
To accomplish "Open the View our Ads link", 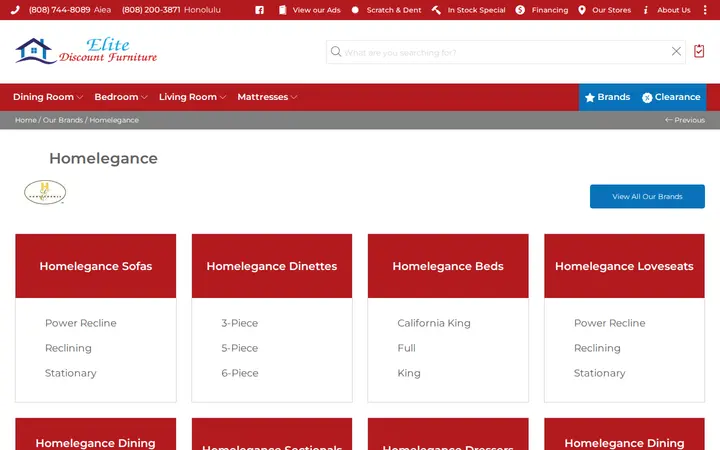I will [316, 10].
